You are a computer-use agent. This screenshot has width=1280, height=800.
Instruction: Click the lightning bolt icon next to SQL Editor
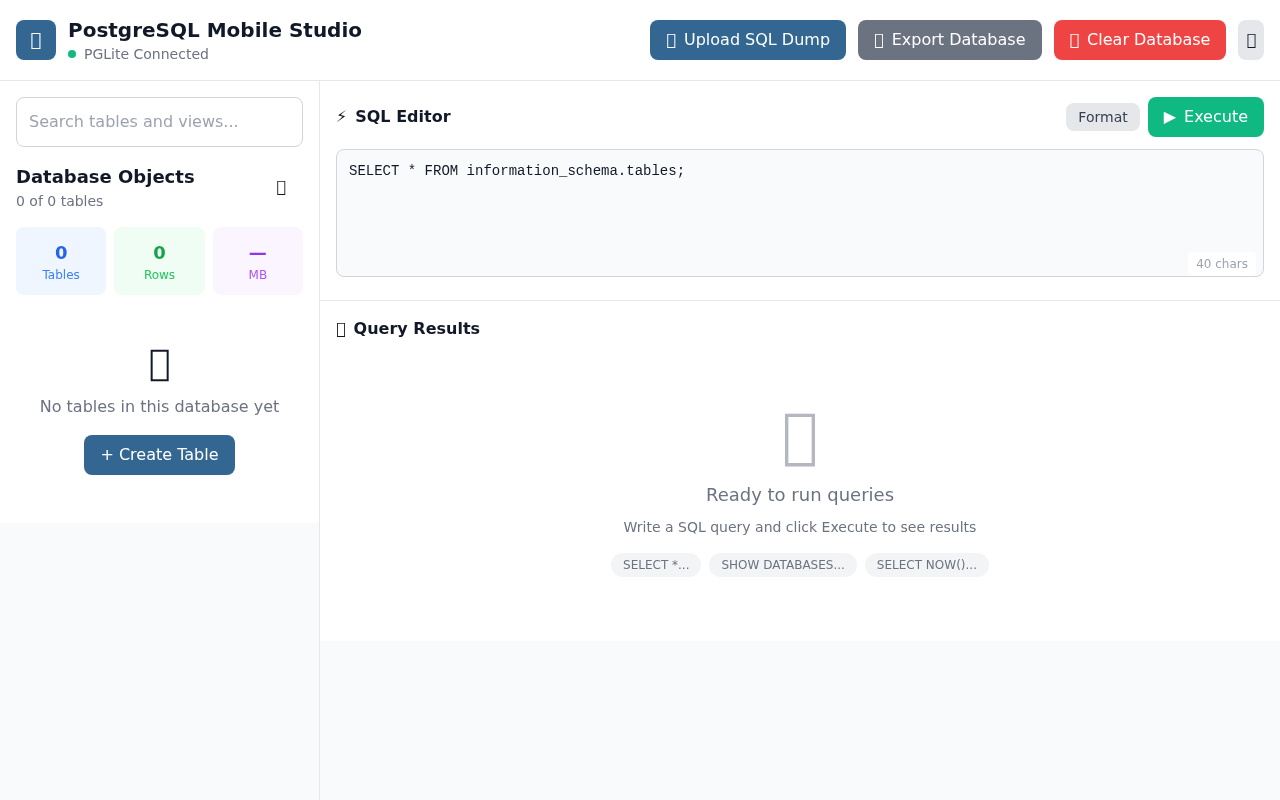pyautogui.click(x=342, y=116)
